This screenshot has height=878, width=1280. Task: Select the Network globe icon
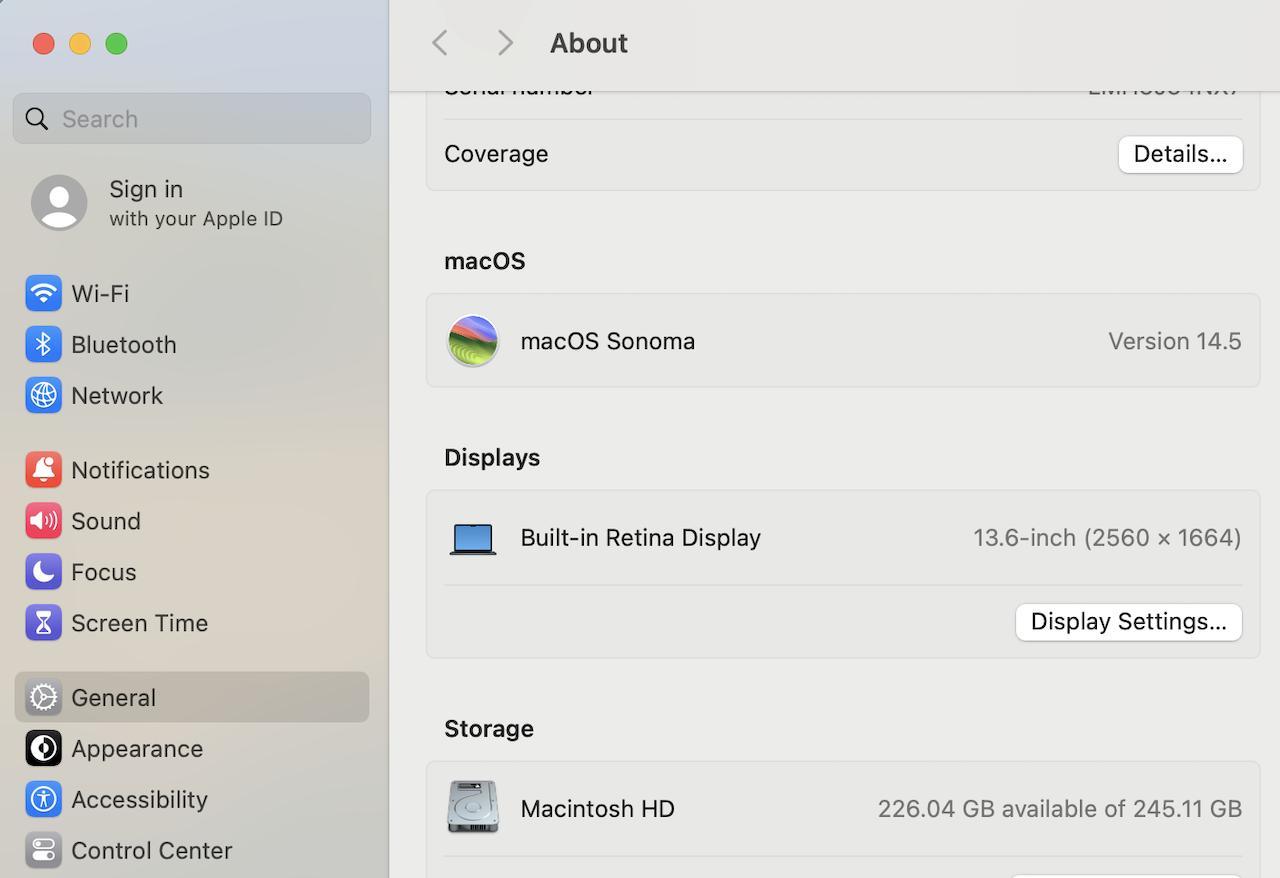43,395
